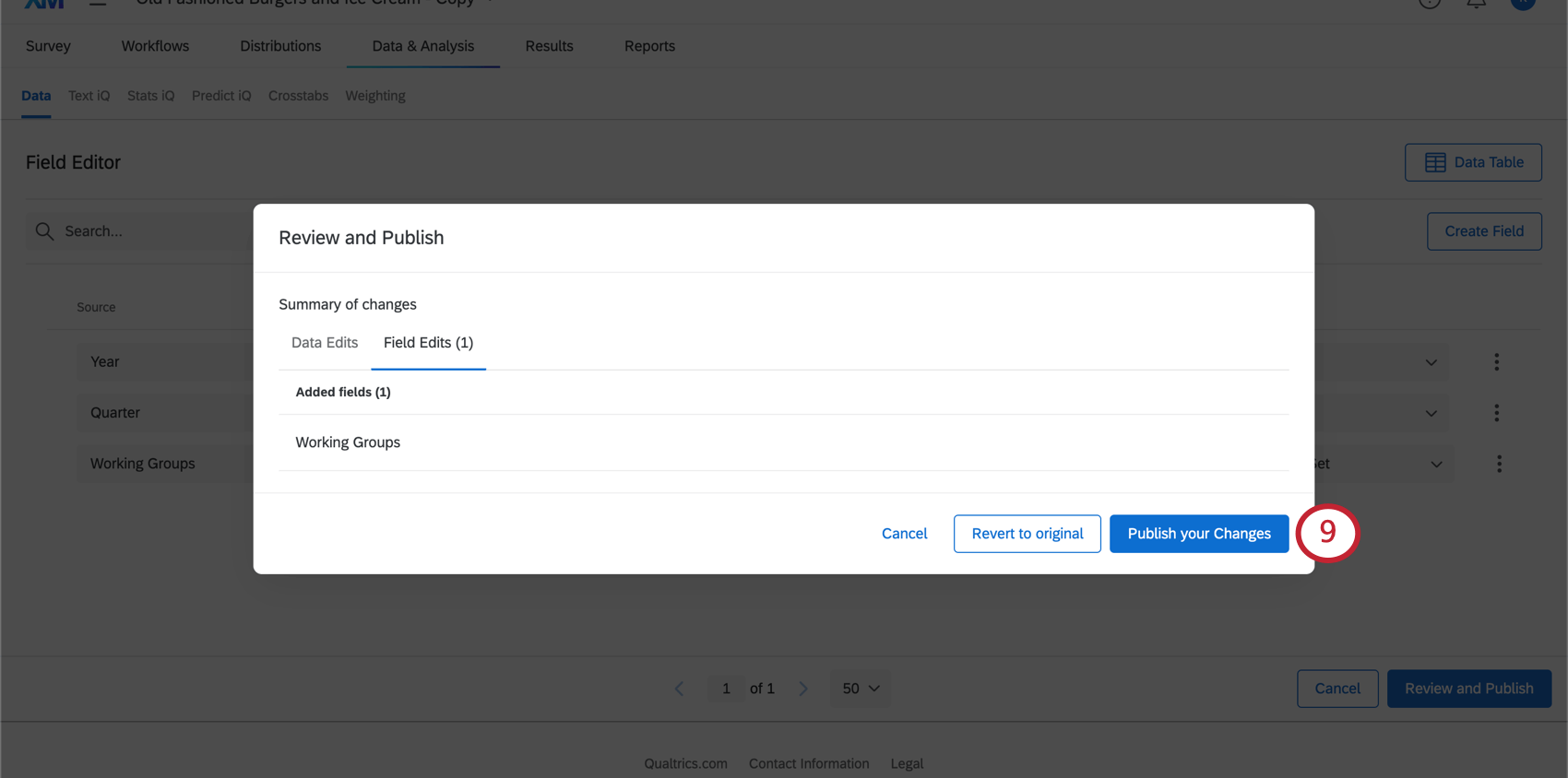Screen dimensions: 1568x778
Task: Open the Workflows tab
Action: (x=155, y=46)
